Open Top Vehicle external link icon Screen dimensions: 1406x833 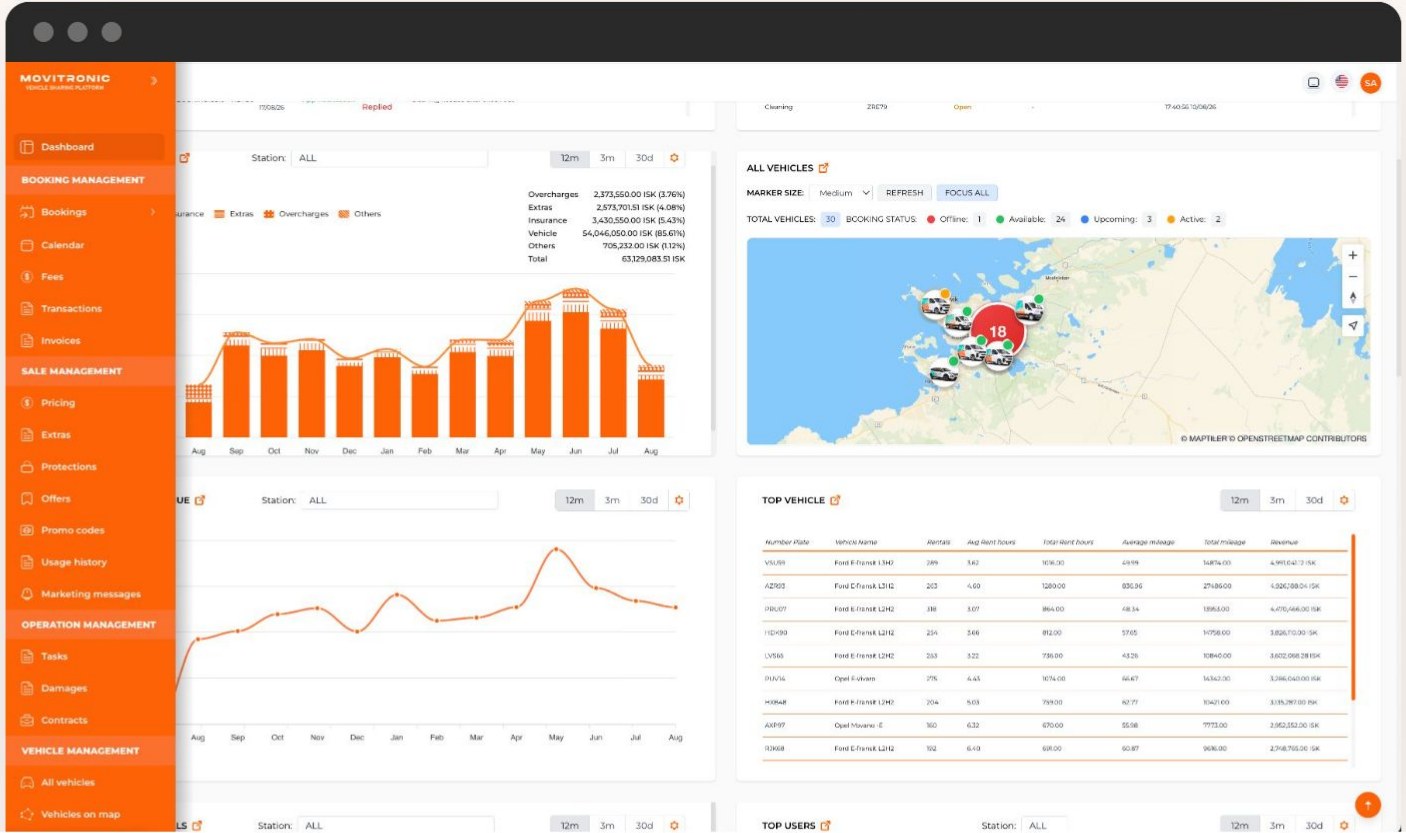[x=835, y=500]
